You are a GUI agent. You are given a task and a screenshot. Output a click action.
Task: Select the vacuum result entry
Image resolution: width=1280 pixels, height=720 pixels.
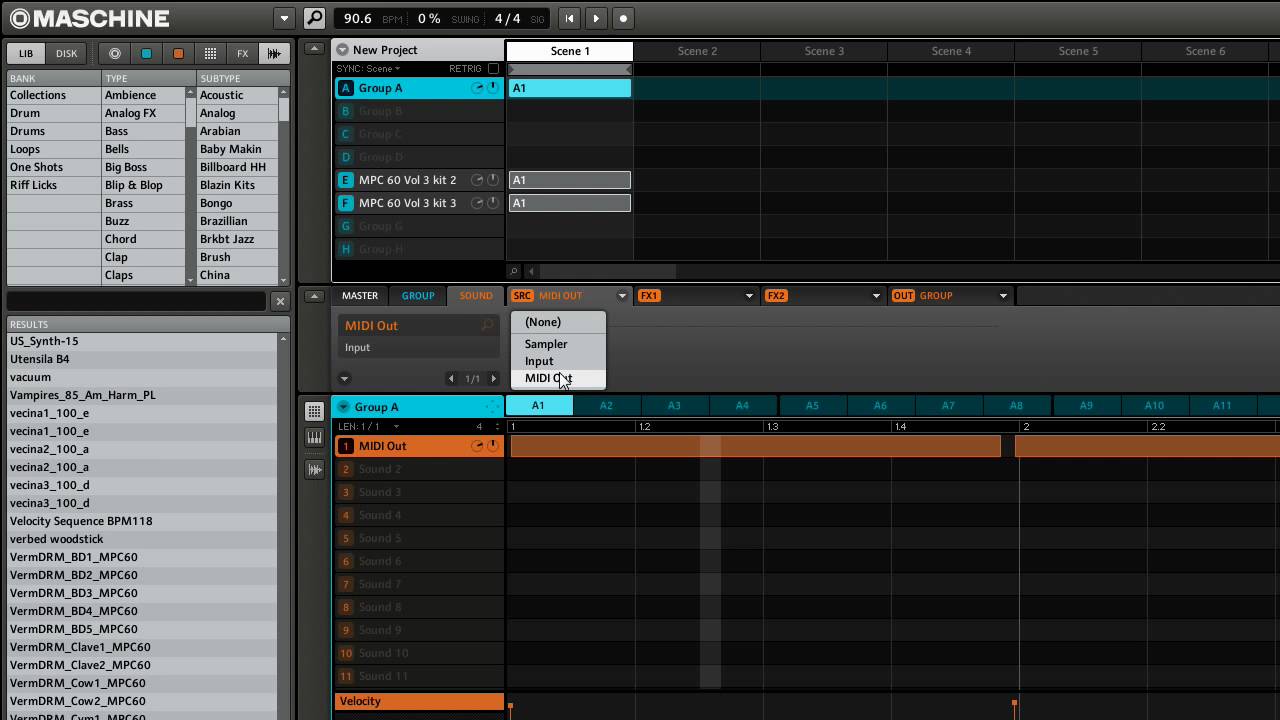tap(142, 377)
